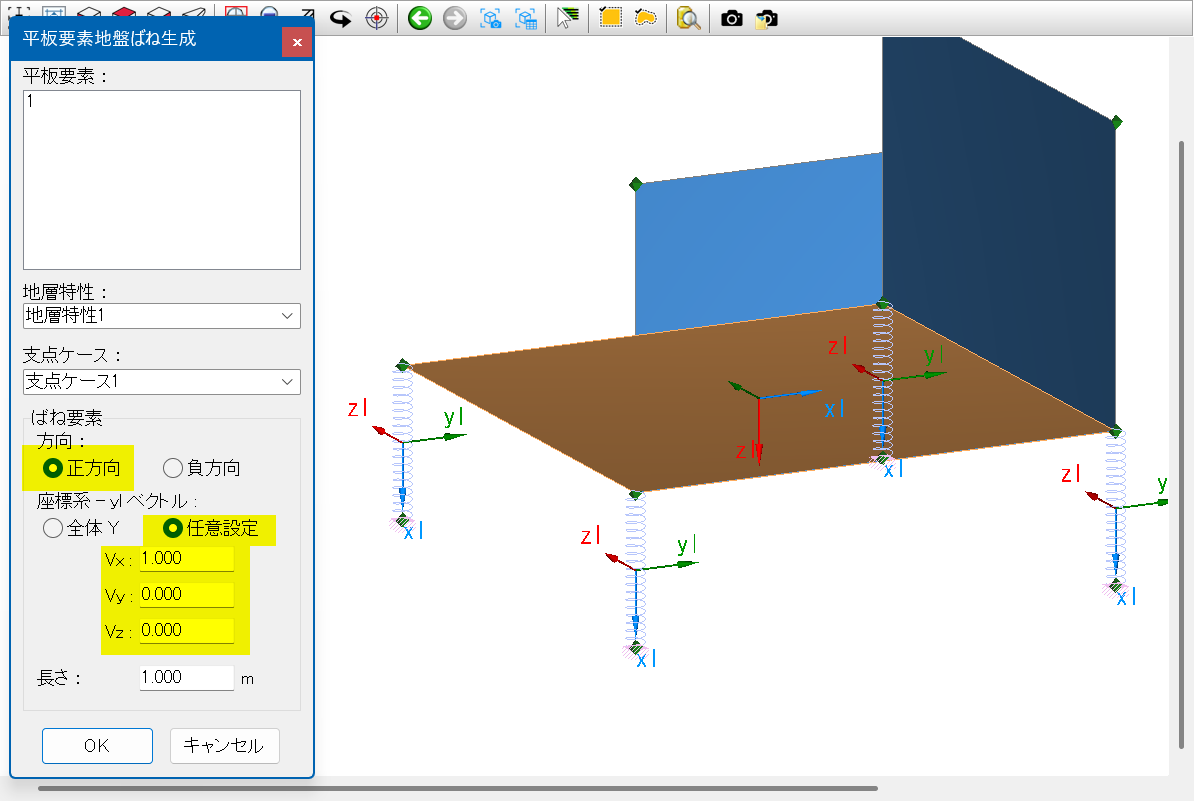The image size is (1194, 801).
Task: Open the 地層特性 dropdown
Action: tap(161, 316)
